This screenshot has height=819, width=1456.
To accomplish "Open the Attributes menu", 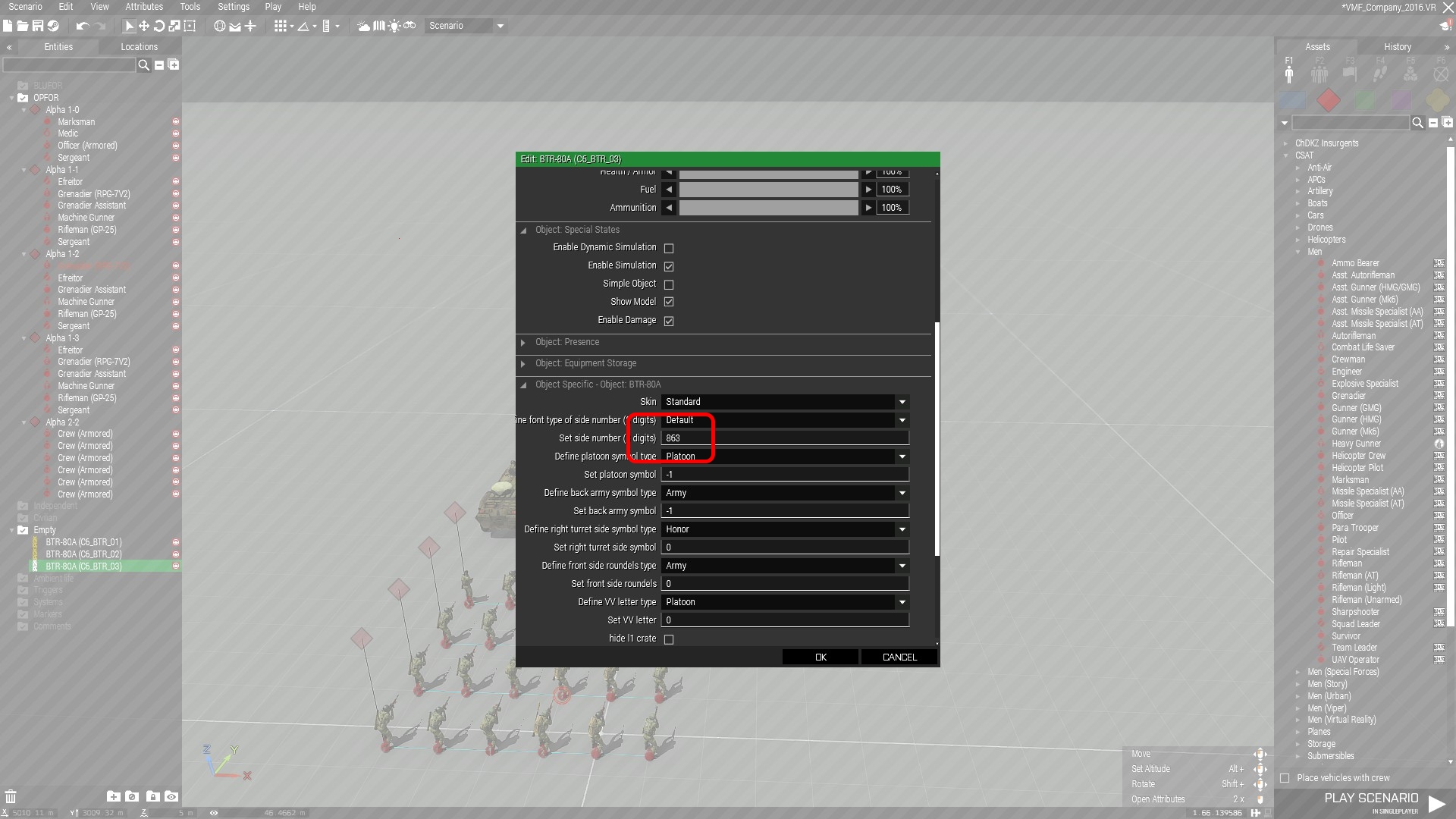I will (144, 7).
